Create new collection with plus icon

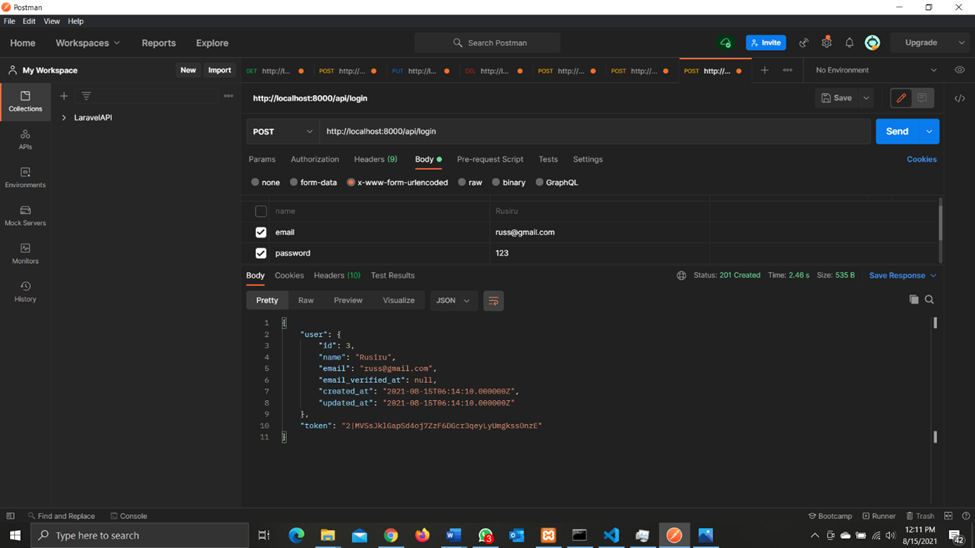63,96
